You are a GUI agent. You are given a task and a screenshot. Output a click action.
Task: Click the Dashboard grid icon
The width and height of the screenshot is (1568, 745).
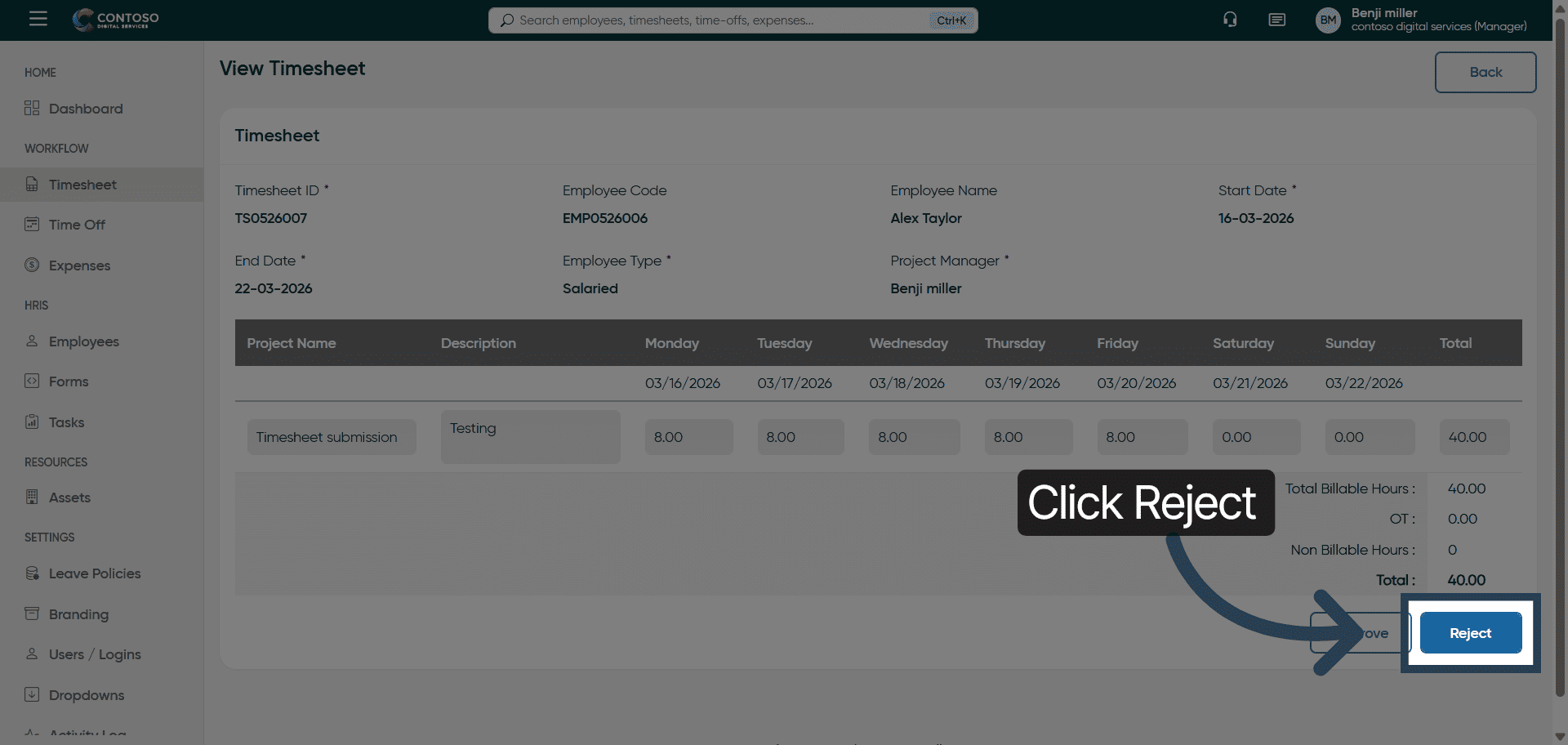pyautogui.click(x=32, y=109)
